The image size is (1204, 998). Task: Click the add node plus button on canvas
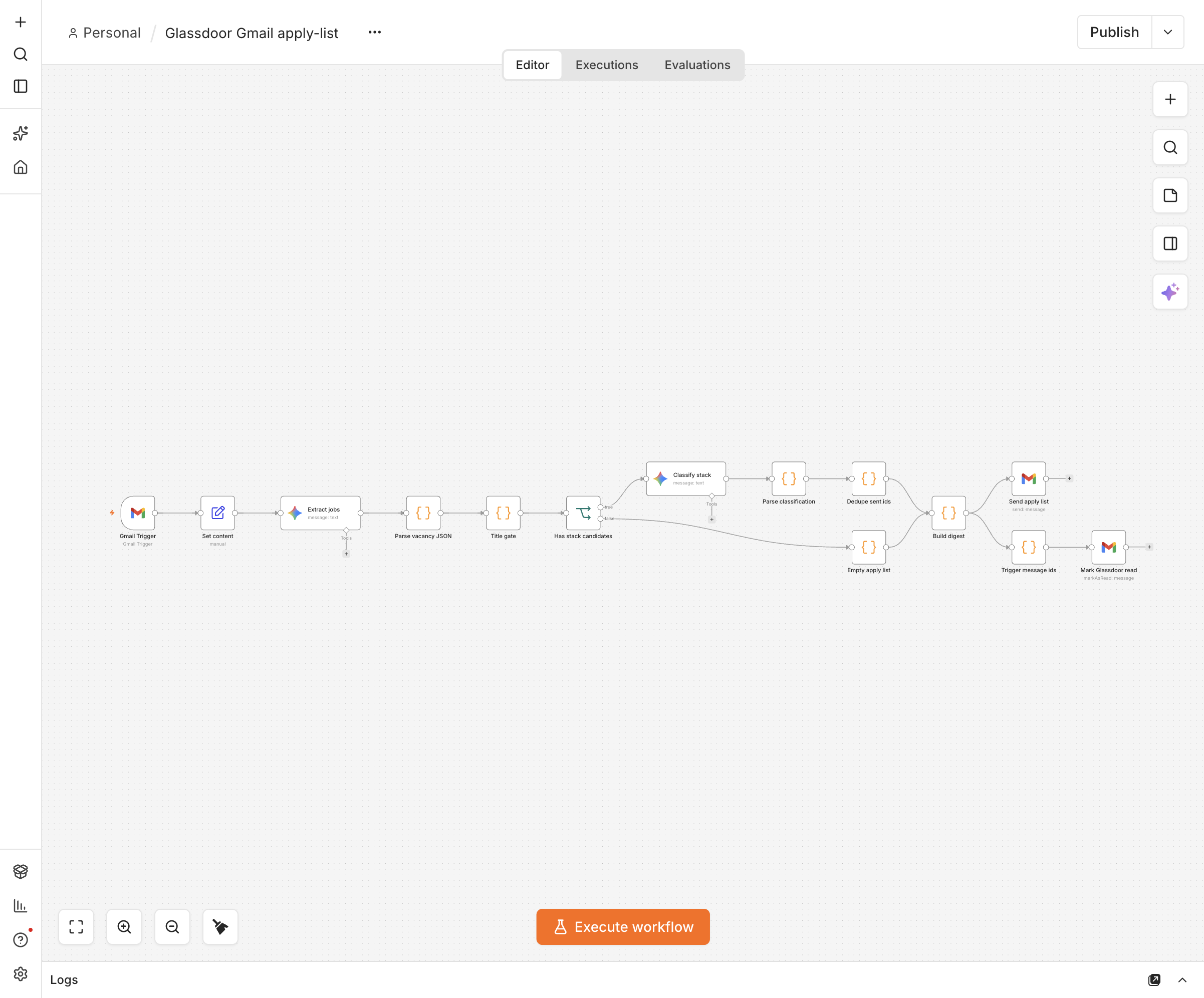(1170, 99)
